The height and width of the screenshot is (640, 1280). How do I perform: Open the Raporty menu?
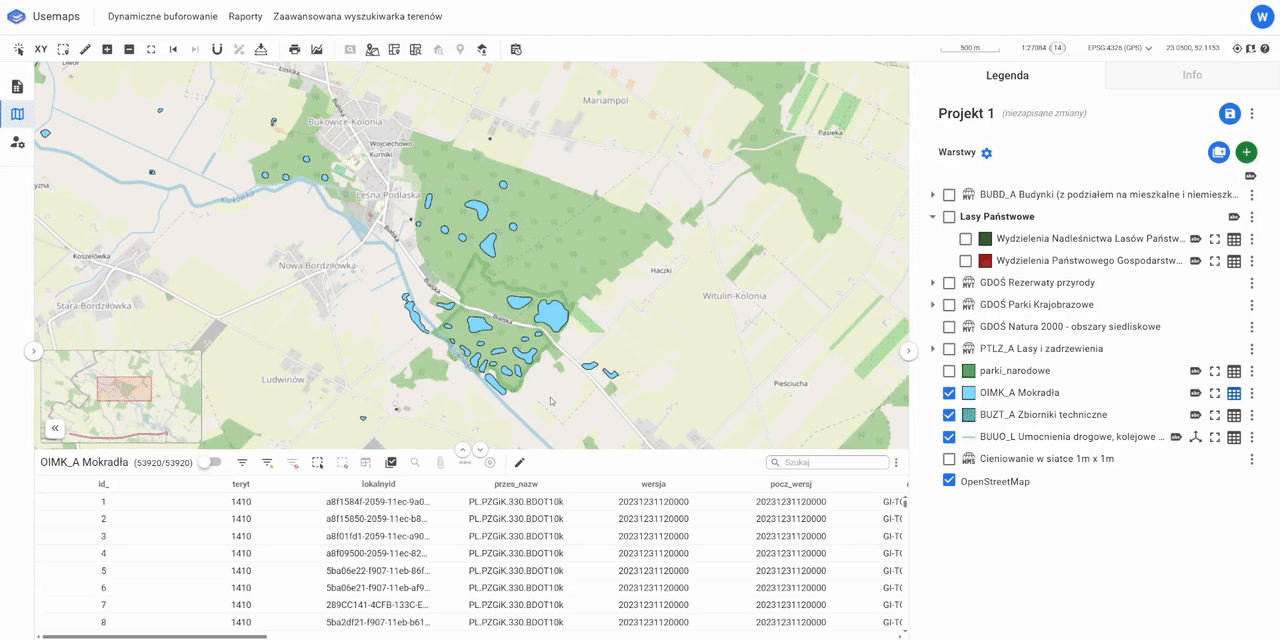[245, 17]
